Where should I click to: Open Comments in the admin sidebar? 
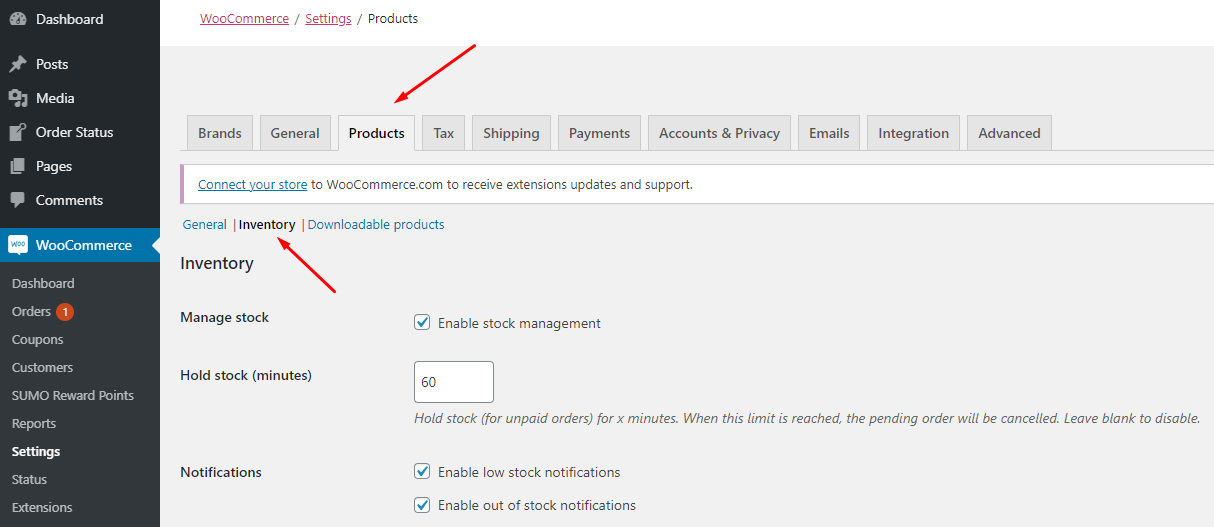(80, 200)
